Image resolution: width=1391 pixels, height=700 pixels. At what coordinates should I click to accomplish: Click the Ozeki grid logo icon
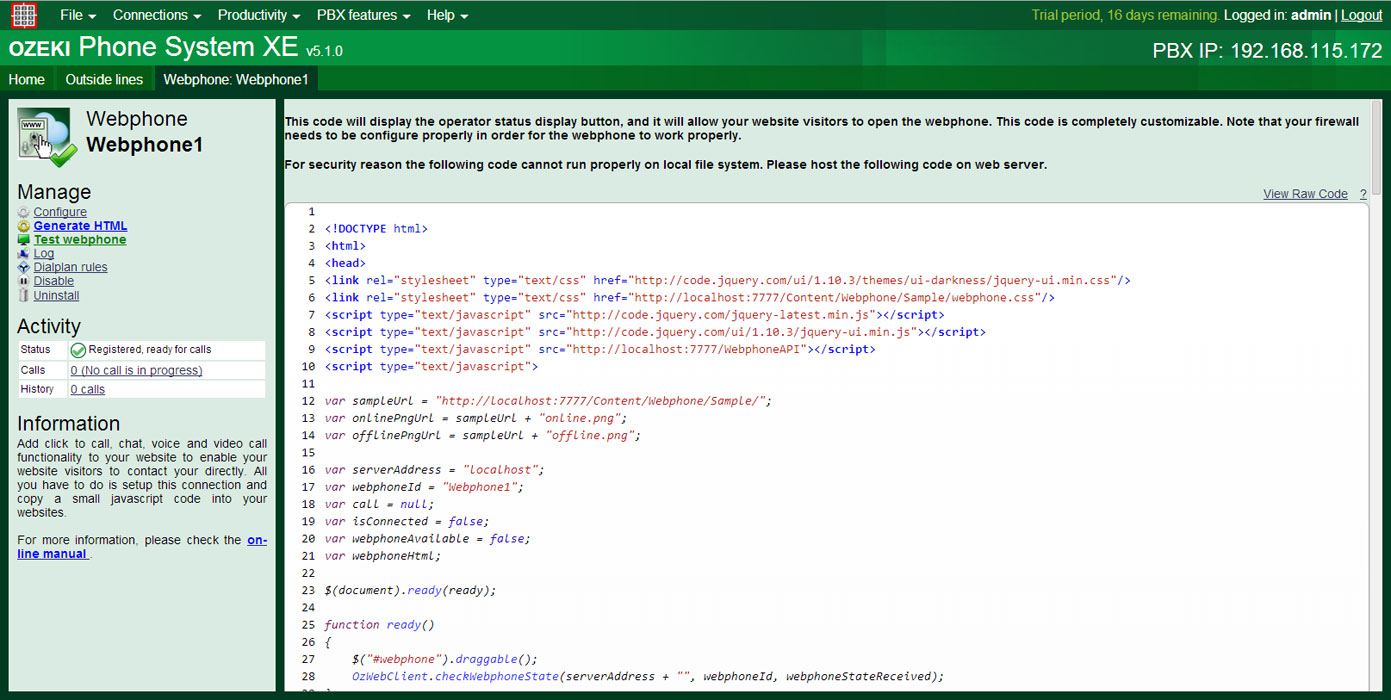click(24, 15)
